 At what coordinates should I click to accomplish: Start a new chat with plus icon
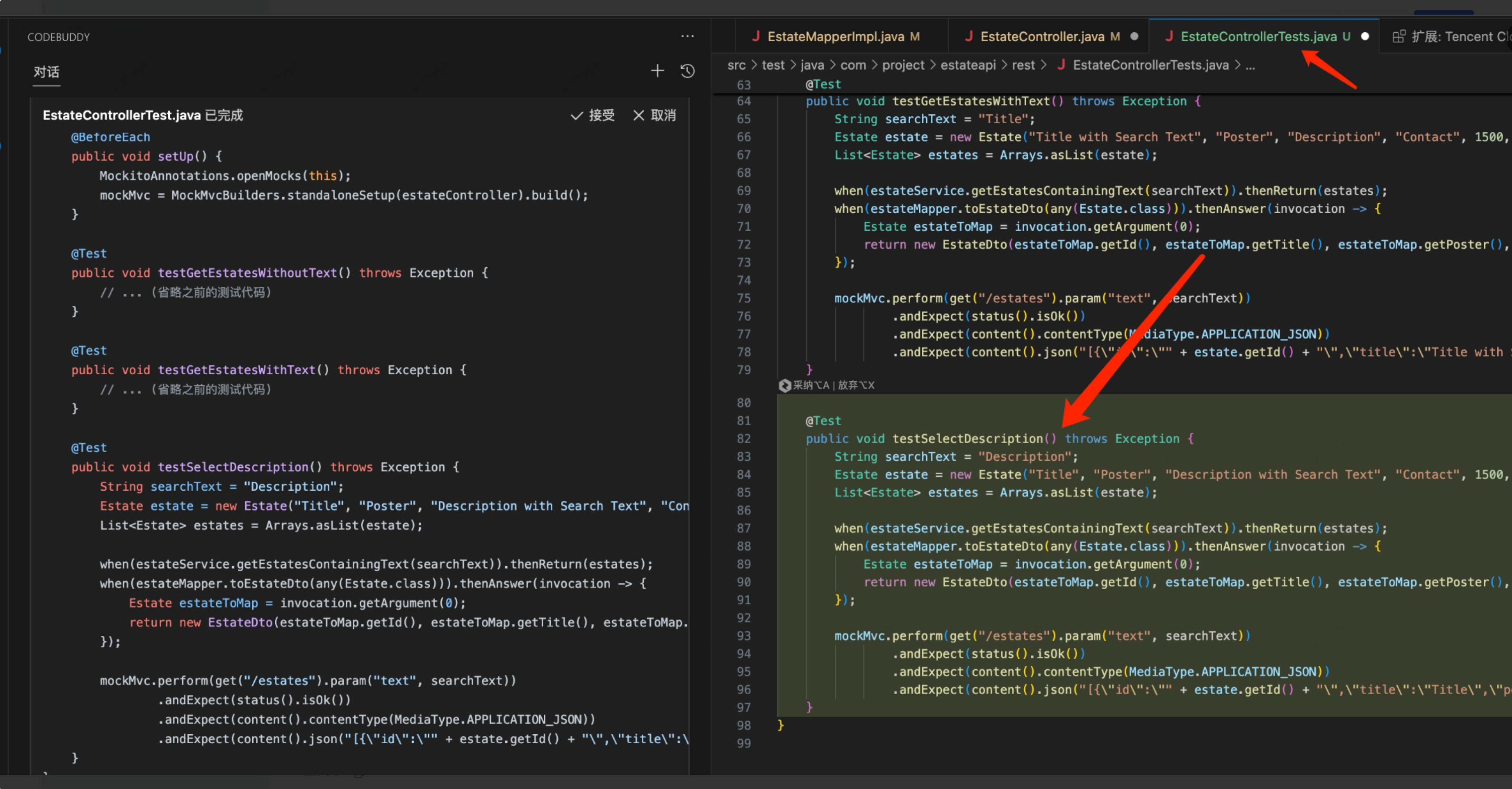657,71
